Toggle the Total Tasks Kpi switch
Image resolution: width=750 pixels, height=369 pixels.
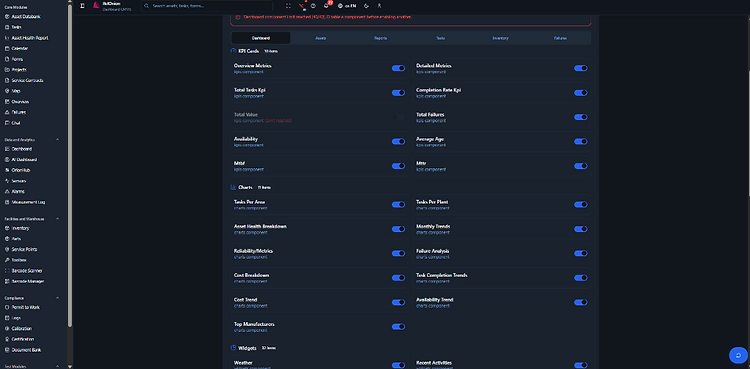pos(398,93)
